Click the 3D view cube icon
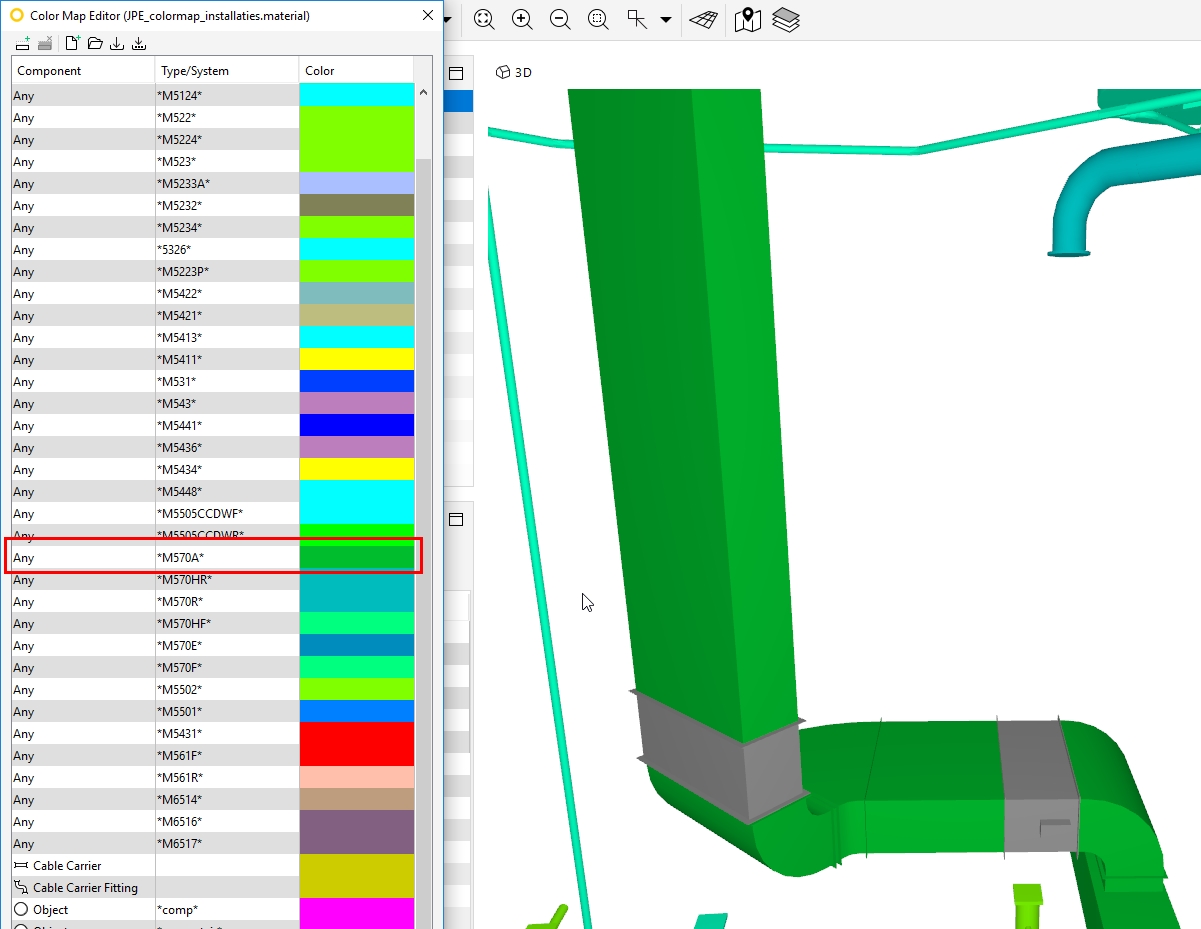Image resolution: width=1201 pixels, height=929 pixels. pyautogui.click(x=503, y=72)
